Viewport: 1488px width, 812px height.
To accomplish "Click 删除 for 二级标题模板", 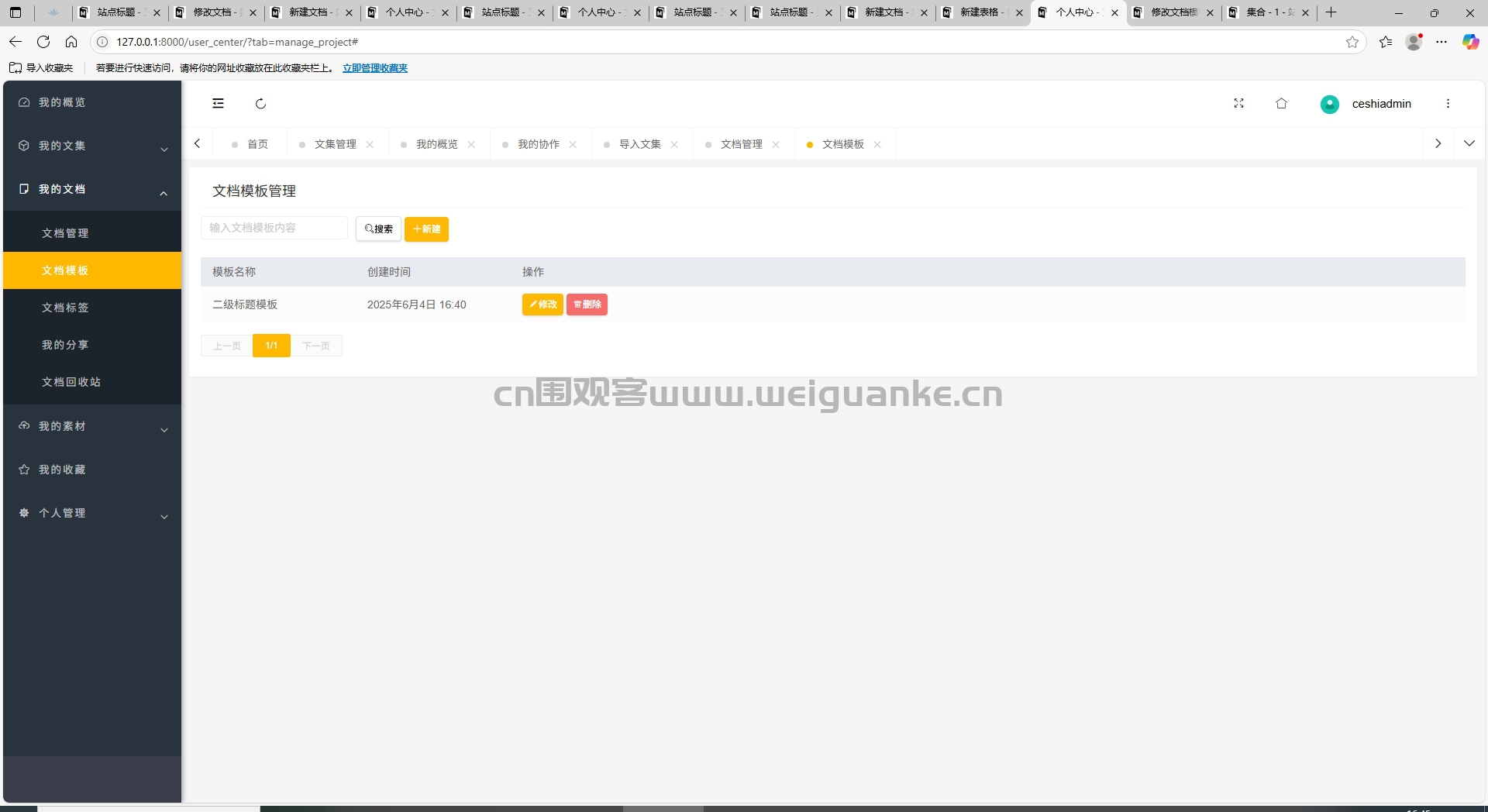I will (x=587, y=304).
